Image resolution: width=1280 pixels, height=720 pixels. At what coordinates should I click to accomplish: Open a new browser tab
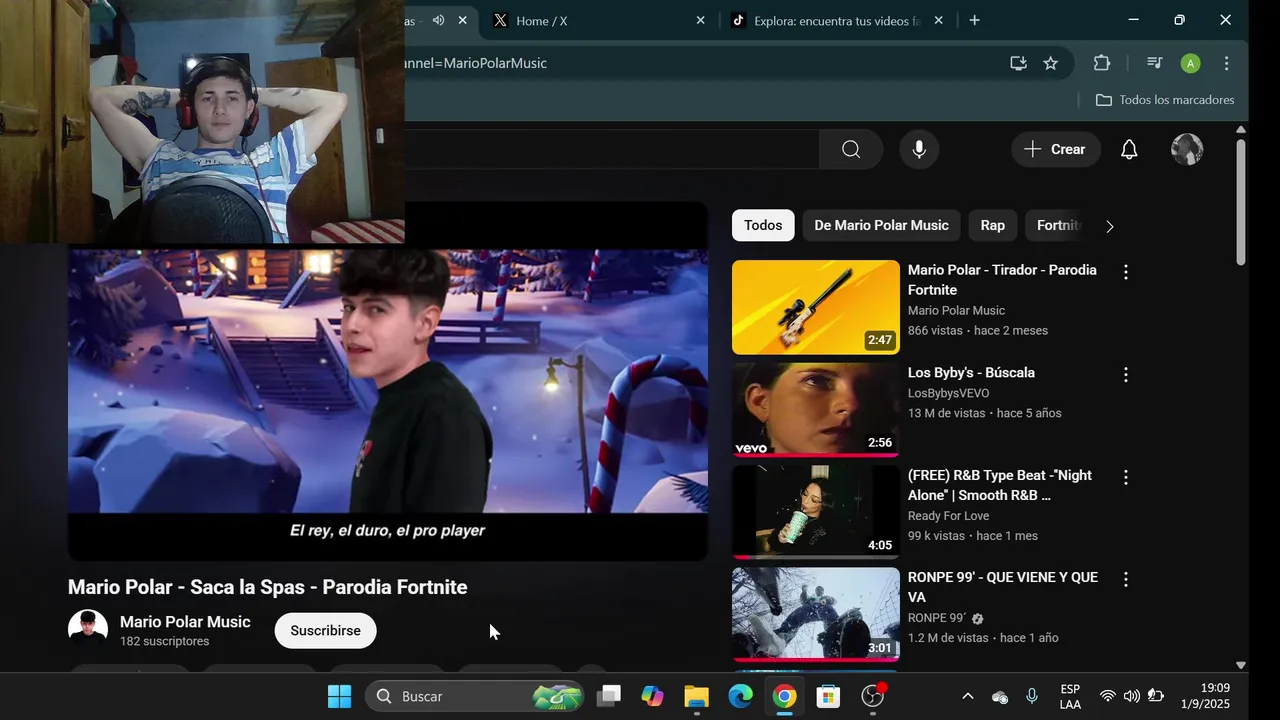[x=974, y=20]
